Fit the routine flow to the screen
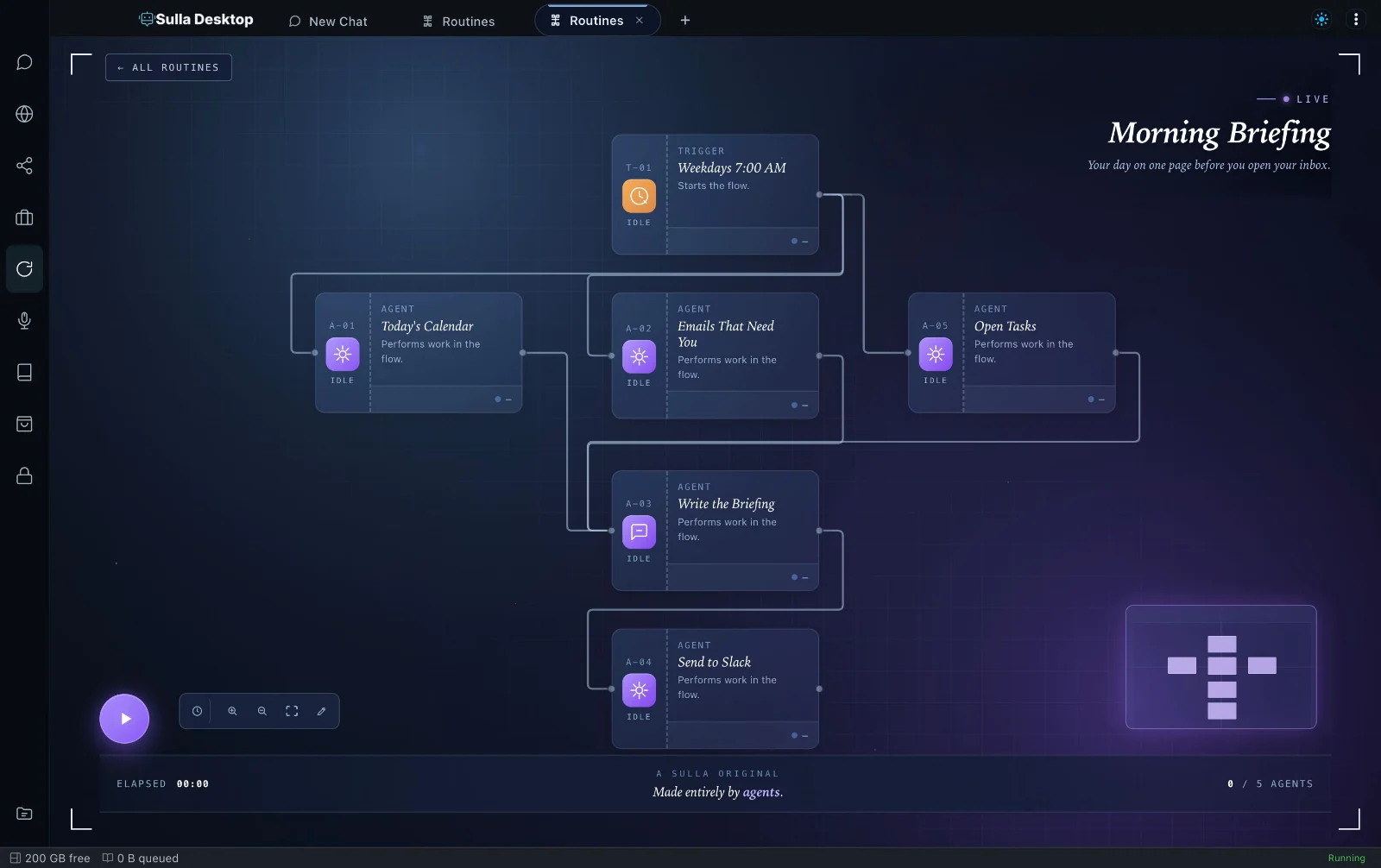Screen dimensions: 1381x868 tap(292, 711)
